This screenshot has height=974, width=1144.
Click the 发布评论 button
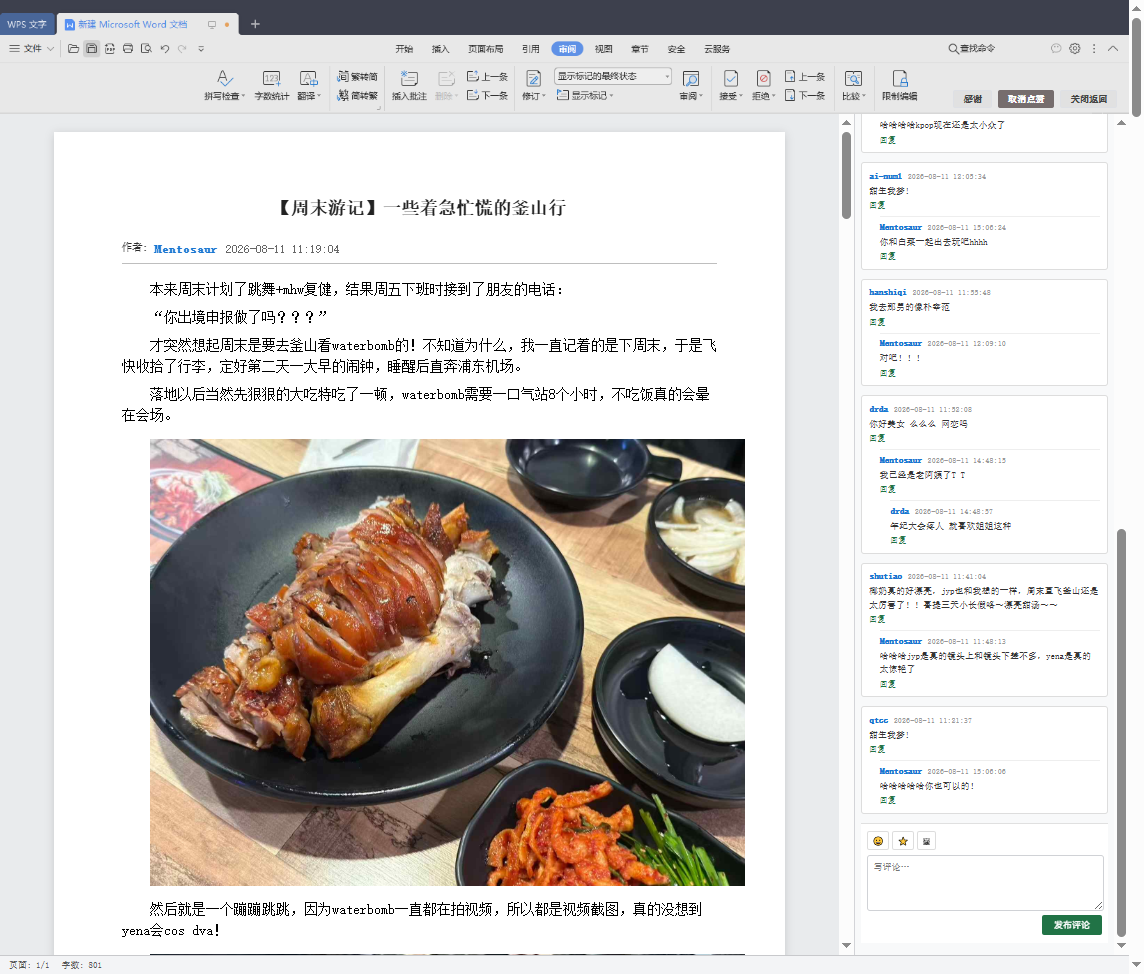coord(1071,924)
